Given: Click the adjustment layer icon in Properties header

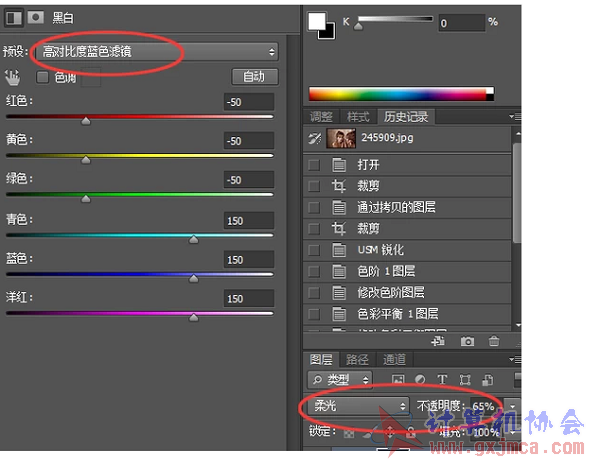Looking at the screenshot, I should (x=14, y=18).
